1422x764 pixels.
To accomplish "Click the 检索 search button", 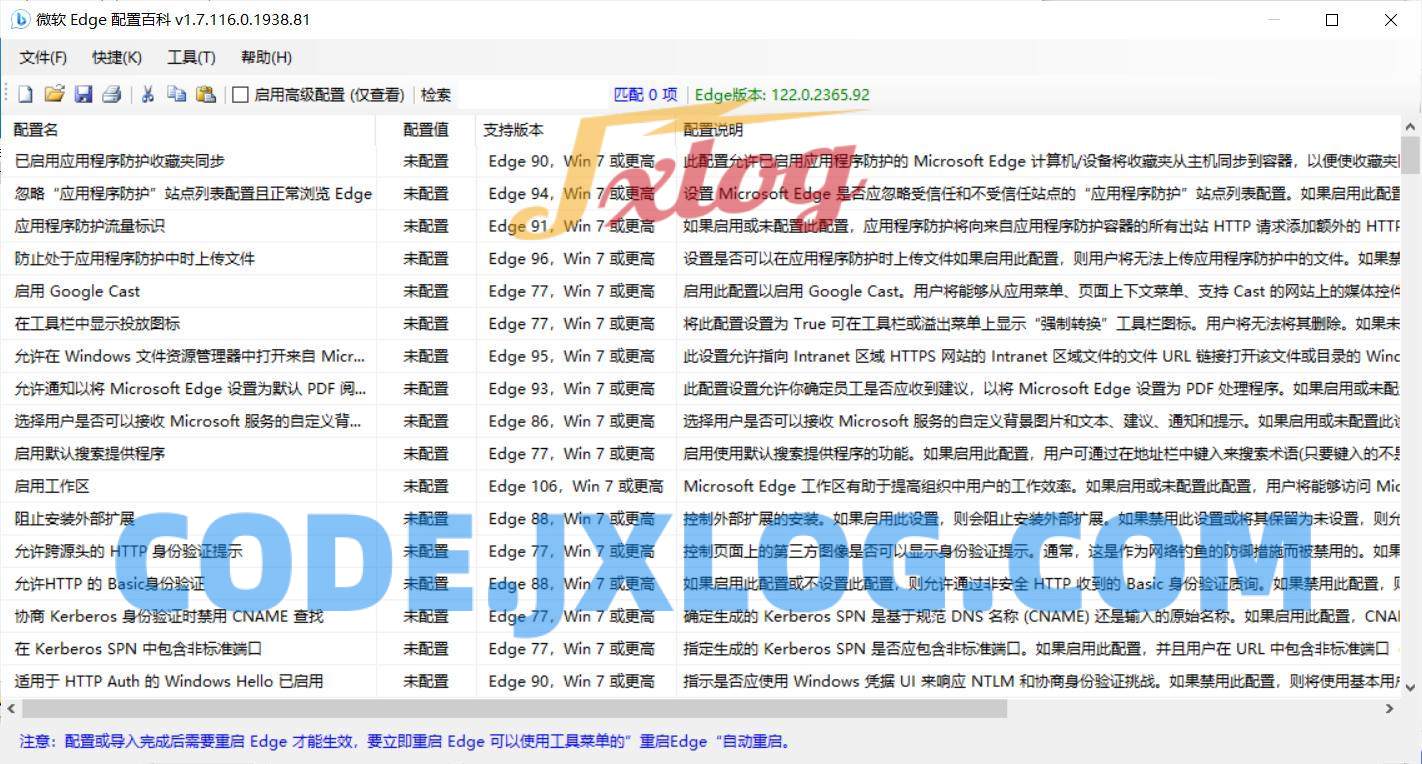I will (x=437, y=94).
